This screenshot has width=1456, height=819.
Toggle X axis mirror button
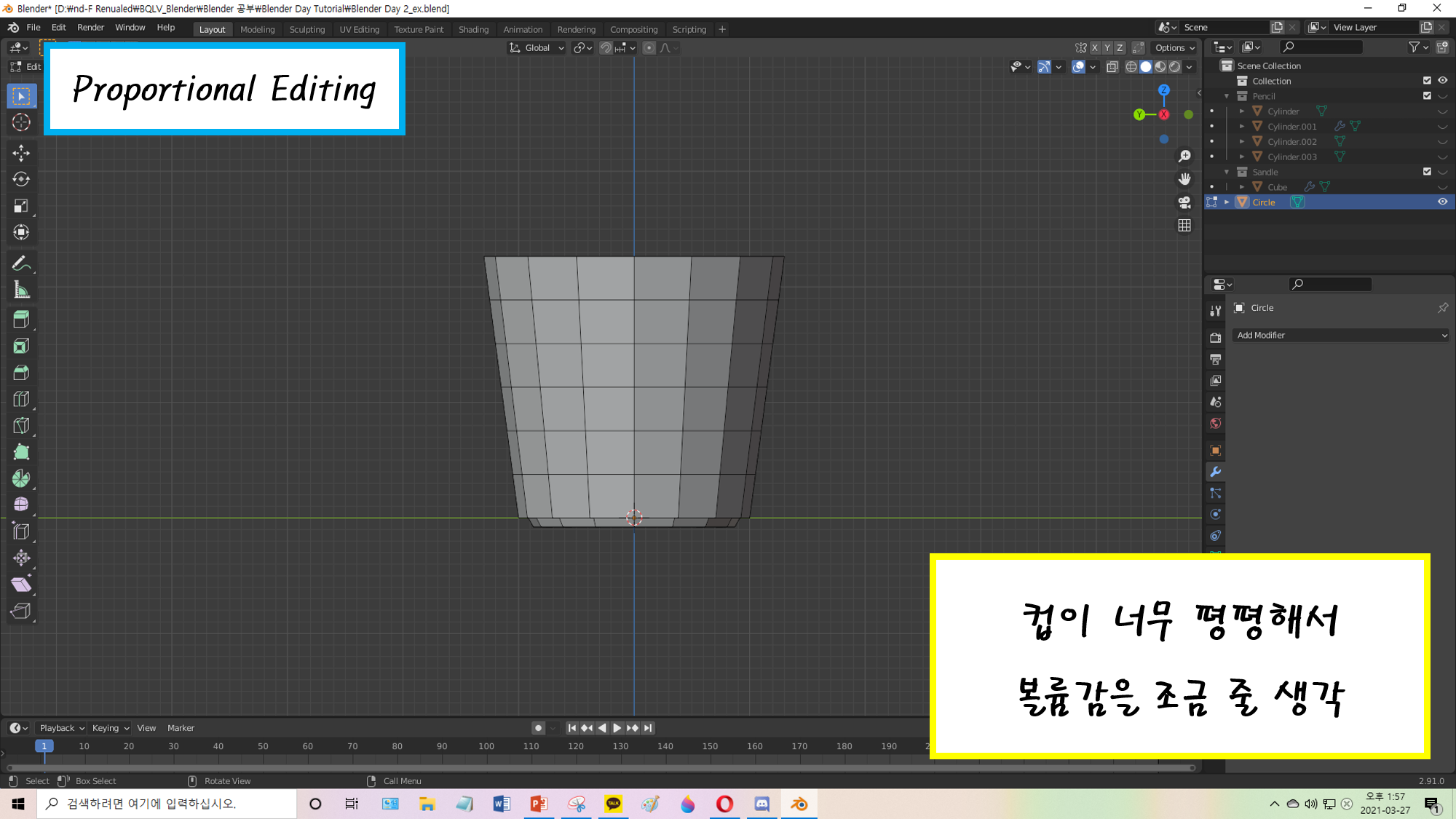[x=1094, y=48]
